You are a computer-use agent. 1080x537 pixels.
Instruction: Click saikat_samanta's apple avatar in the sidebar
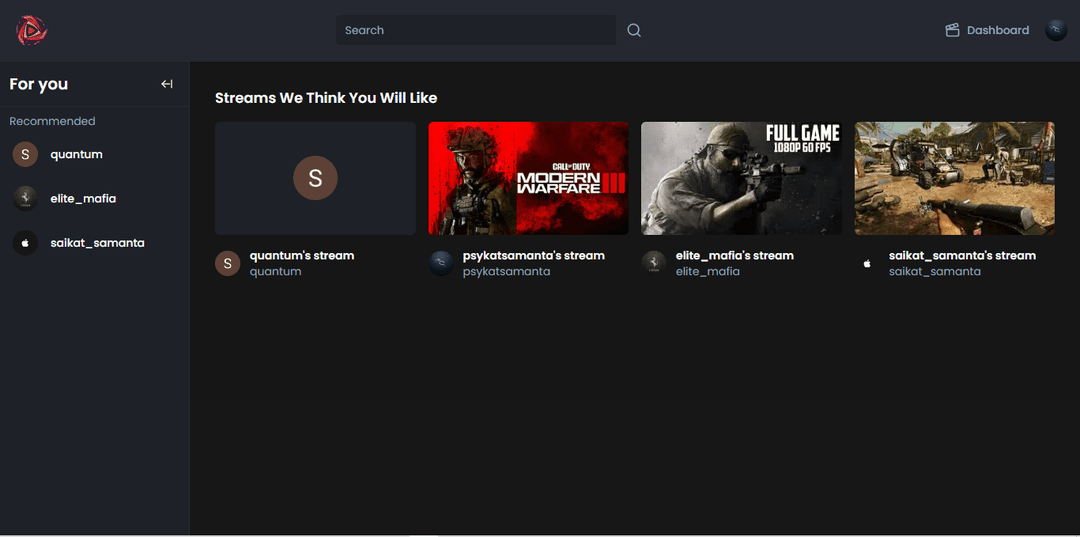point(25,243)
